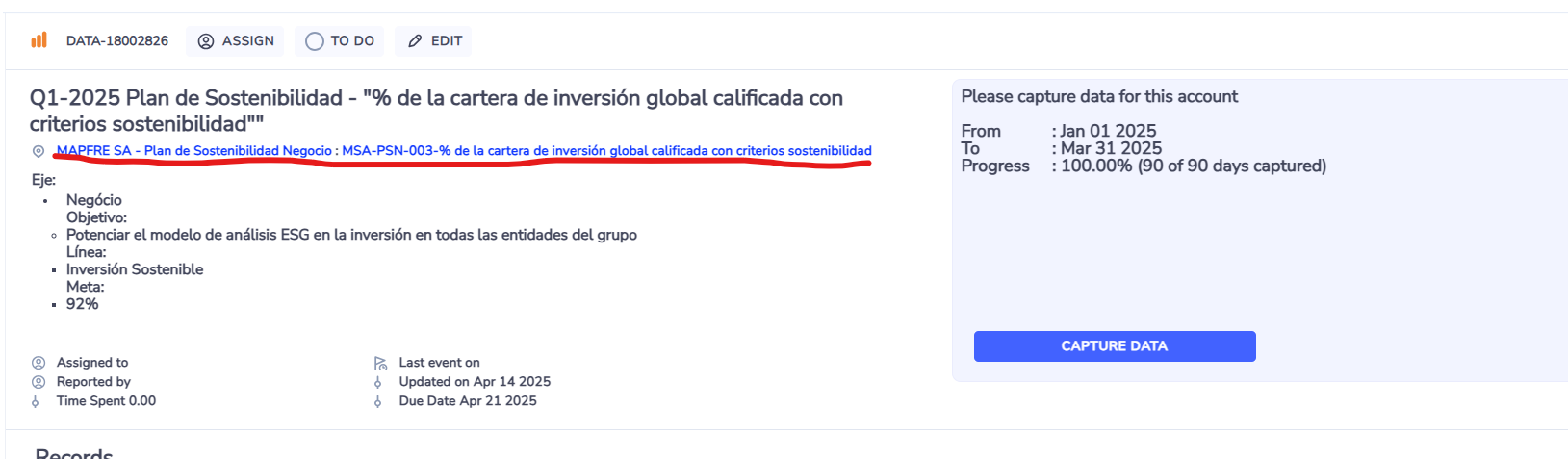Click the DATA-18002826 record ID
The image size is (1568, 459).
point(116,41)
